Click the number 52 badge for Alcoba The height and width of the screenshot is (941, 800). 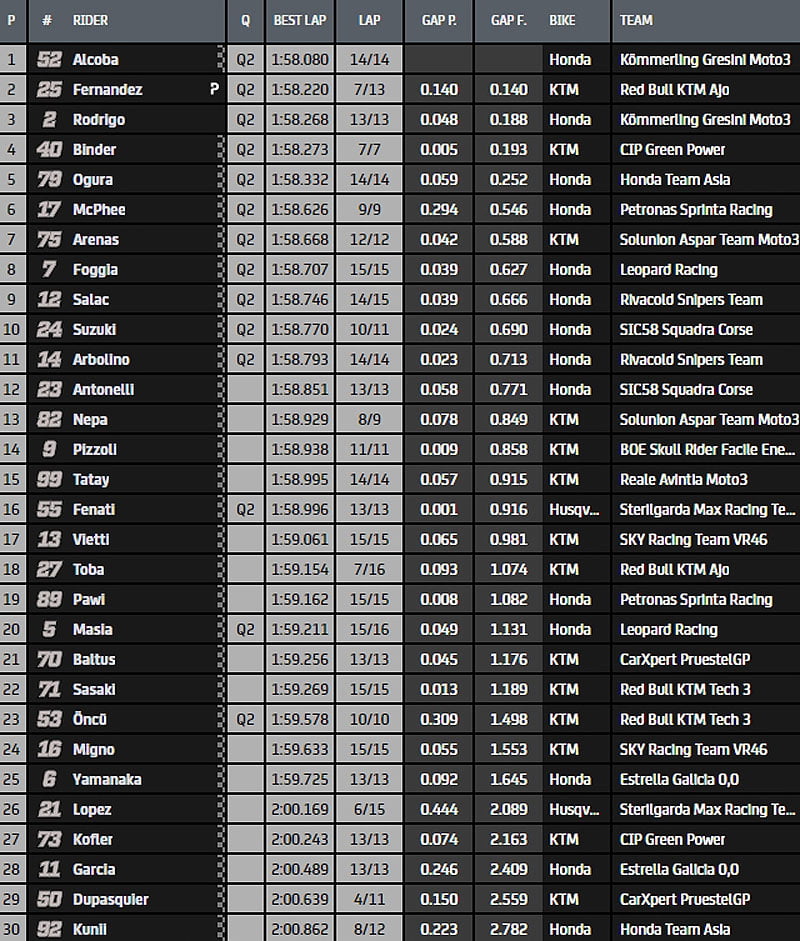click(48, 60)
